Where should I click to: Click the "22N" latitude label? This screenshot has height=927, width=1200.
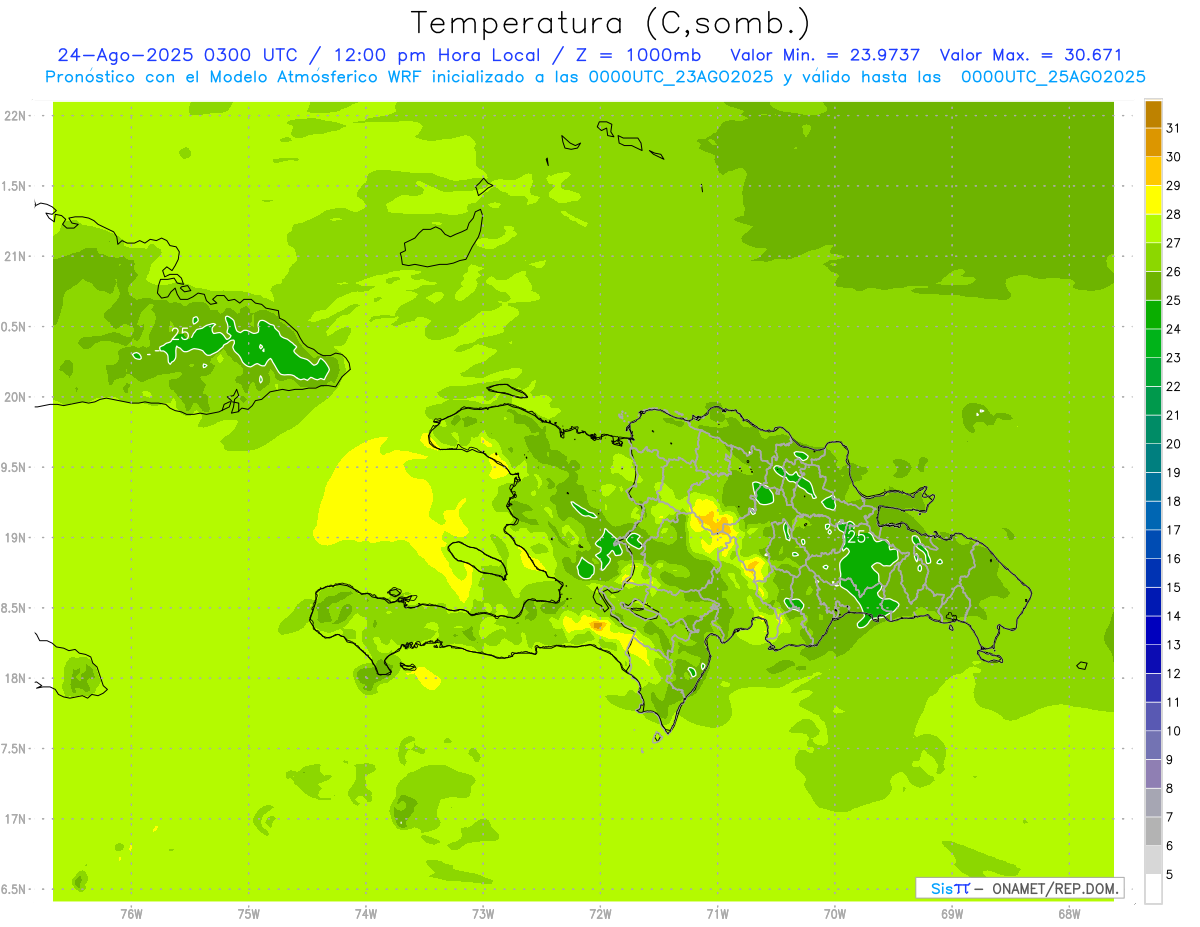[x=15, y=116]
